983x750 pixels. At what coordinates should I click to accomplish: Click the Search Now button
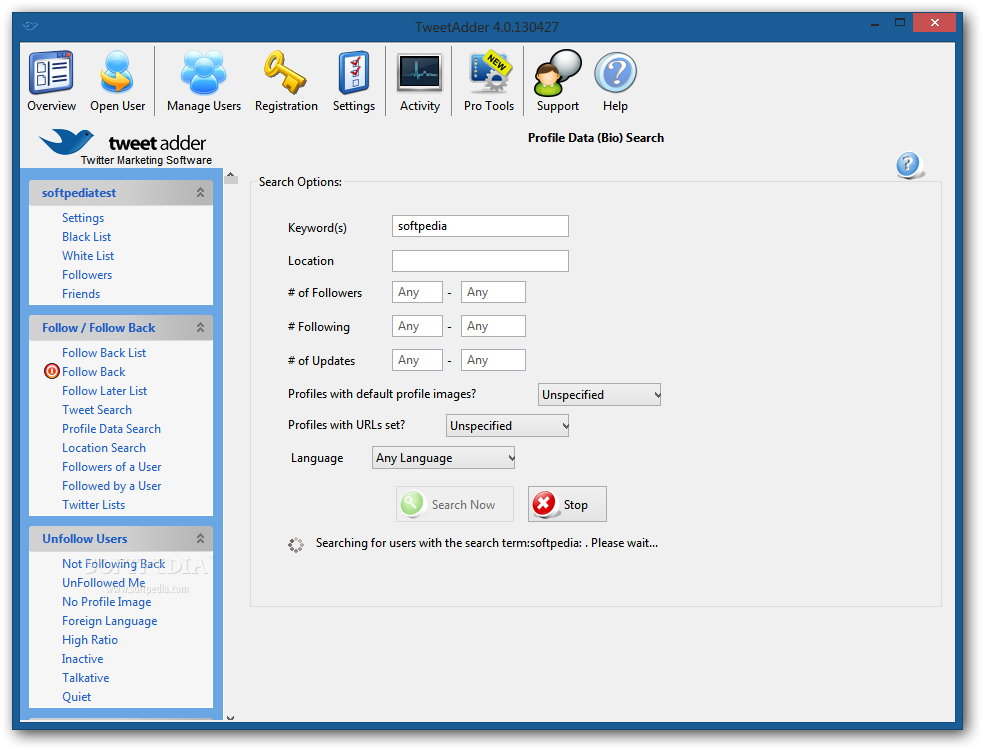[x=455, y=504]
